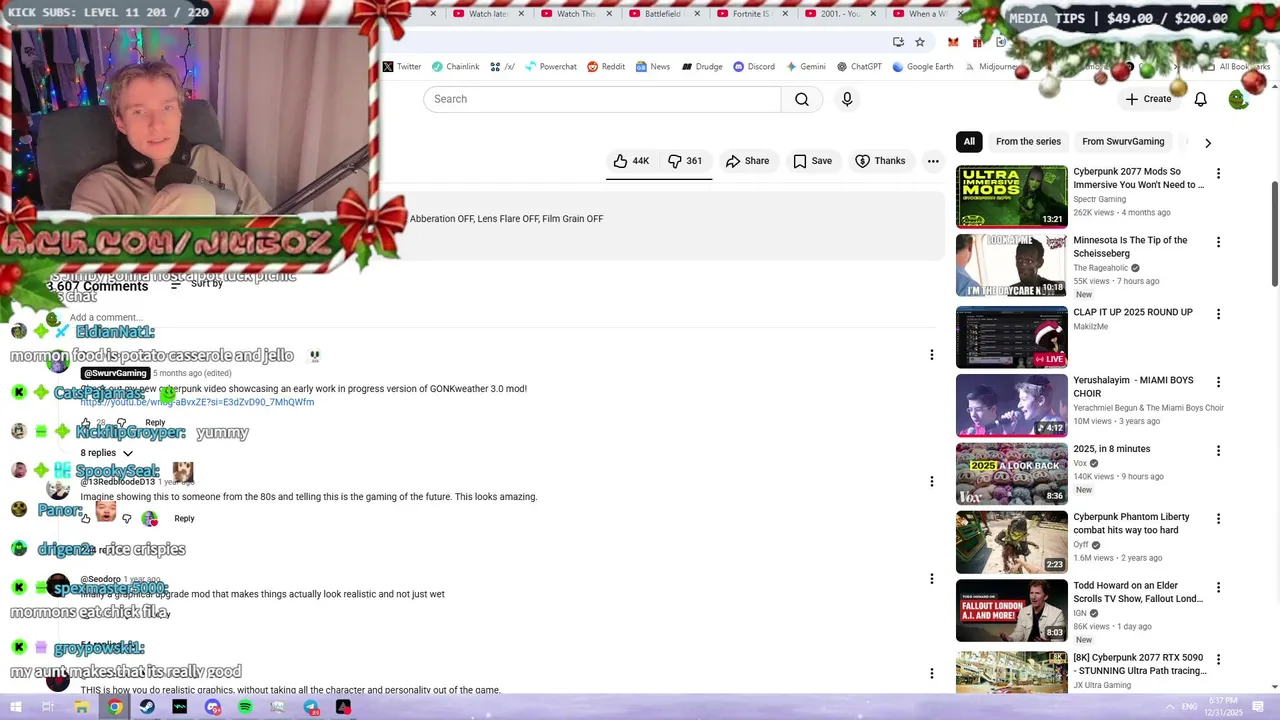
Task: Switch to the Watch later tab
Action: (488, 14)
